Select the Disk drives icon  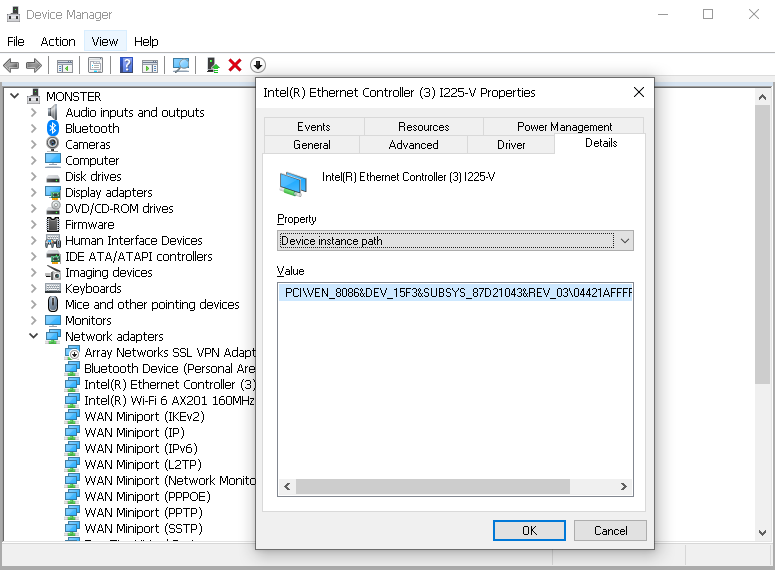point(53,177)
